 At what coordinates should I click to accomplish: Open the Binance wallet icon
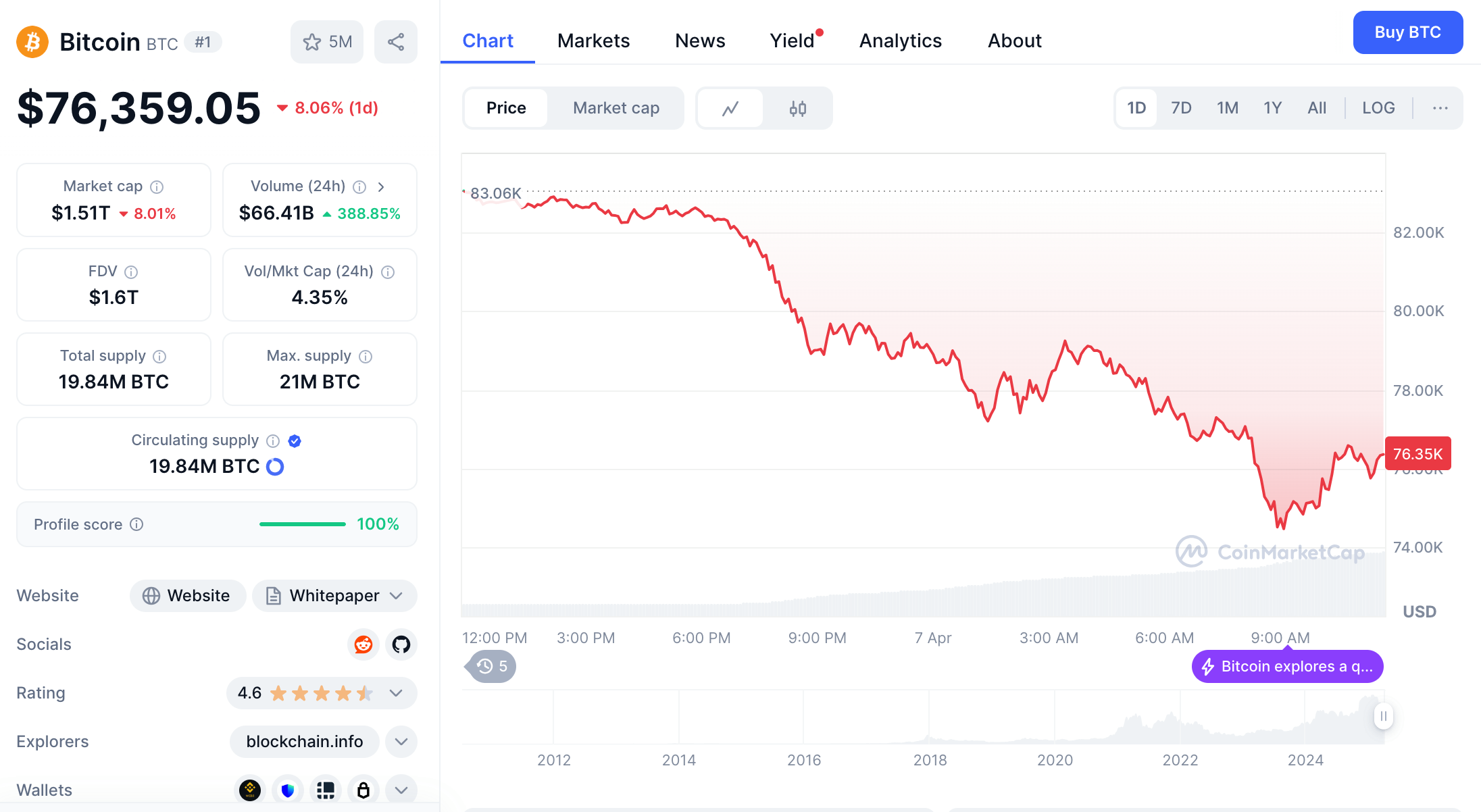(x=249, y=790)
